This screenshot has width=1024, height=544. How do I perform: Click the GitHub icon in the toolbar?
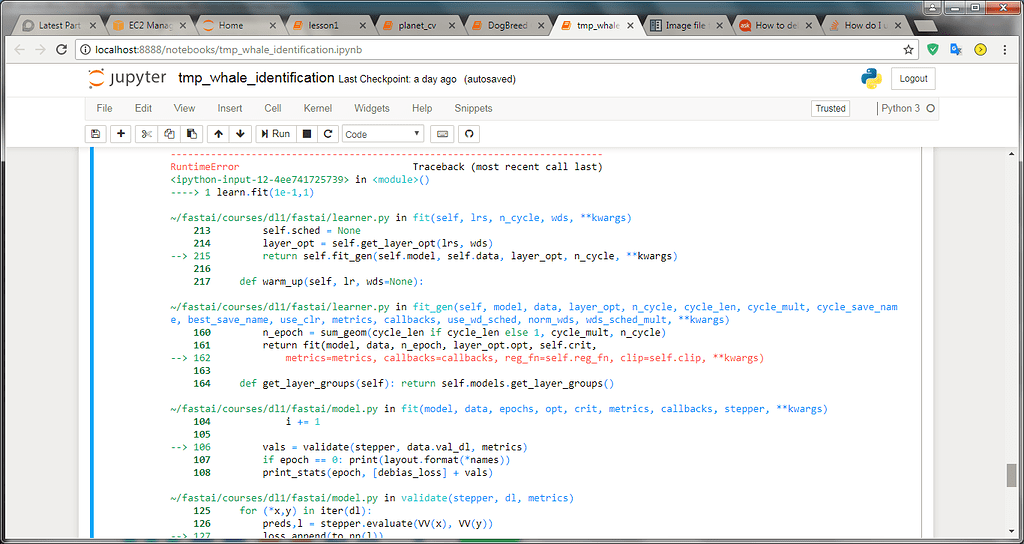(467, 134)
